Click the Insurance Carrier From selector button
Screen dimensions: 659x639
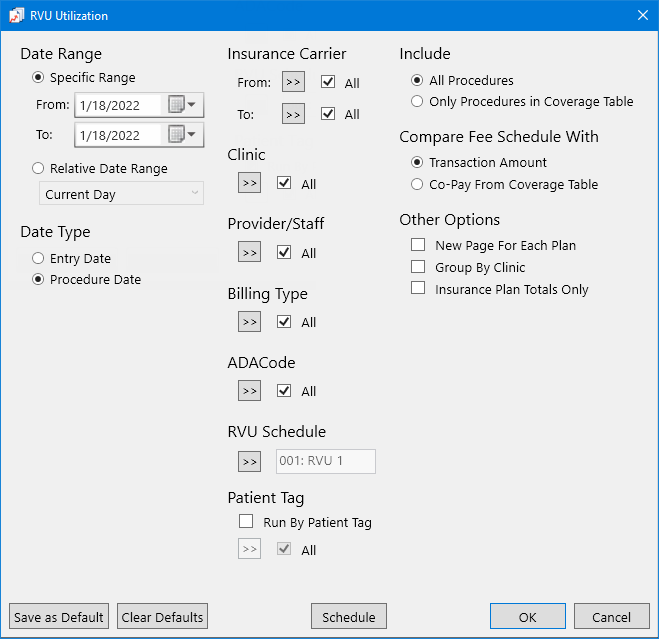click(x=293, y=83)
